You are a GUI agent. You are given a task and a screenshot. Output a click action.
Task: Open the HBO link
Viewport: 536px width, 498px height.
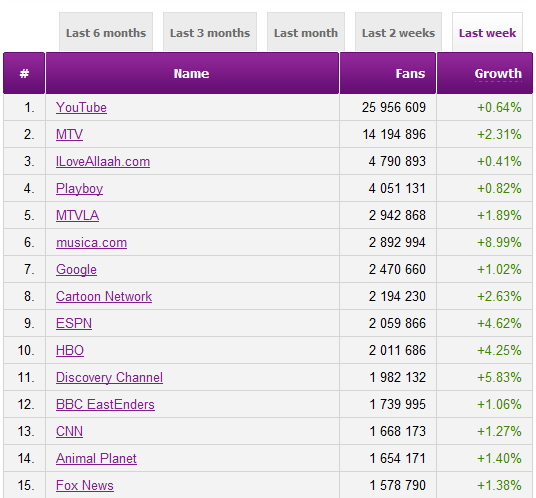(70, 350)
